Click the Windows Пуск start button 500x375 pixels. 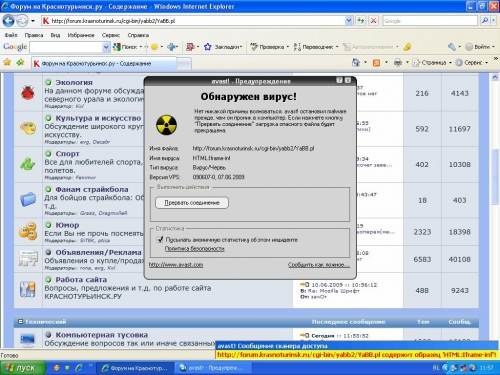tap(23, 368)
